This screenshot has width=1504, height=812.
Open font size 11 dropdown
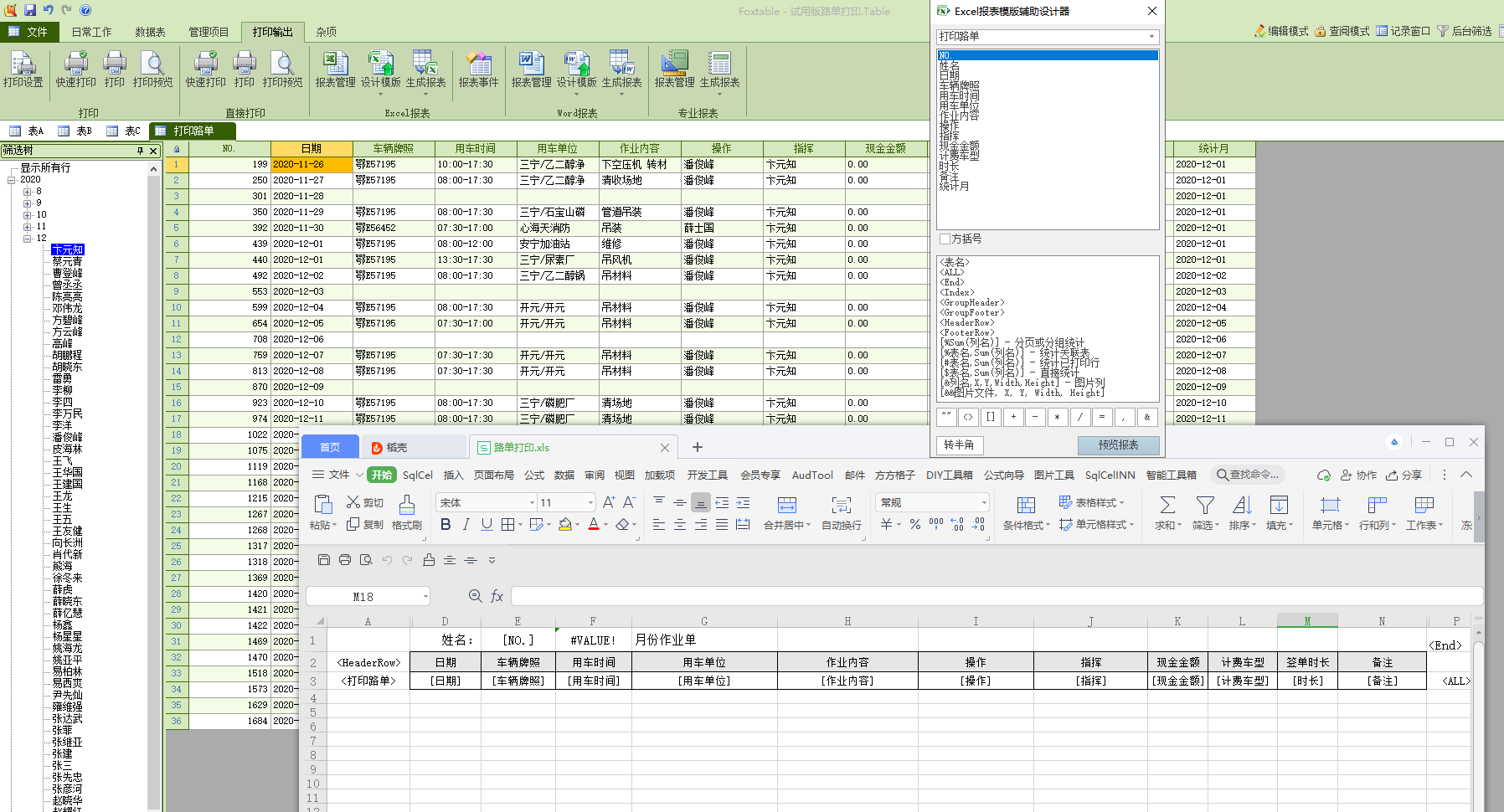590,502
